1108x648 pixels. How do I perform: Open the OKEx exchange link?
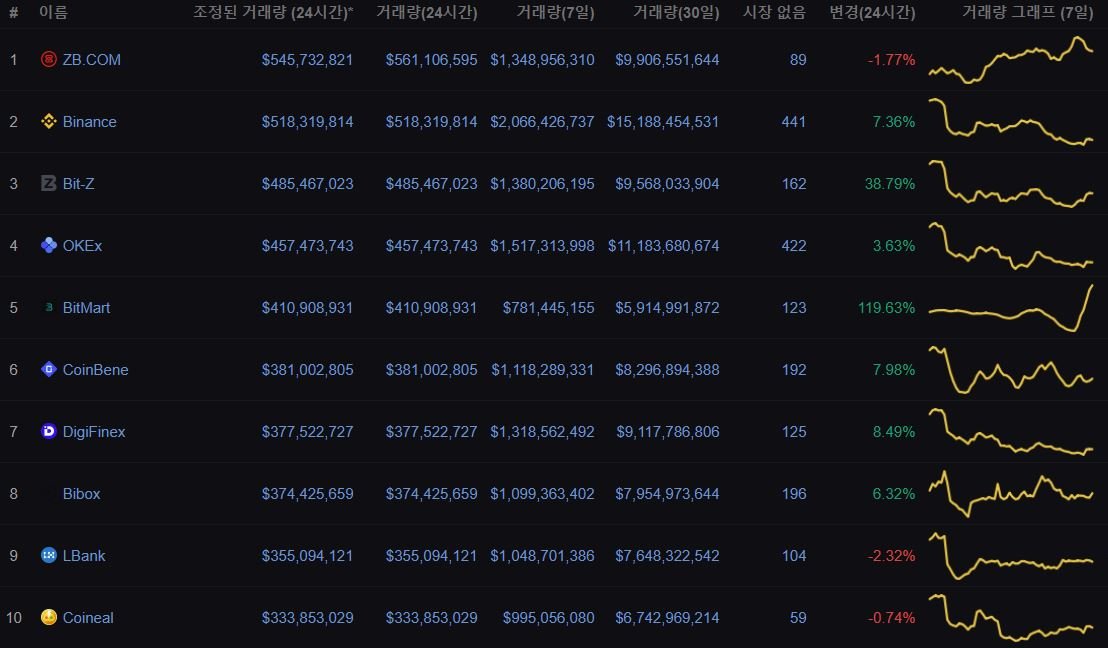tap(83, 246)
